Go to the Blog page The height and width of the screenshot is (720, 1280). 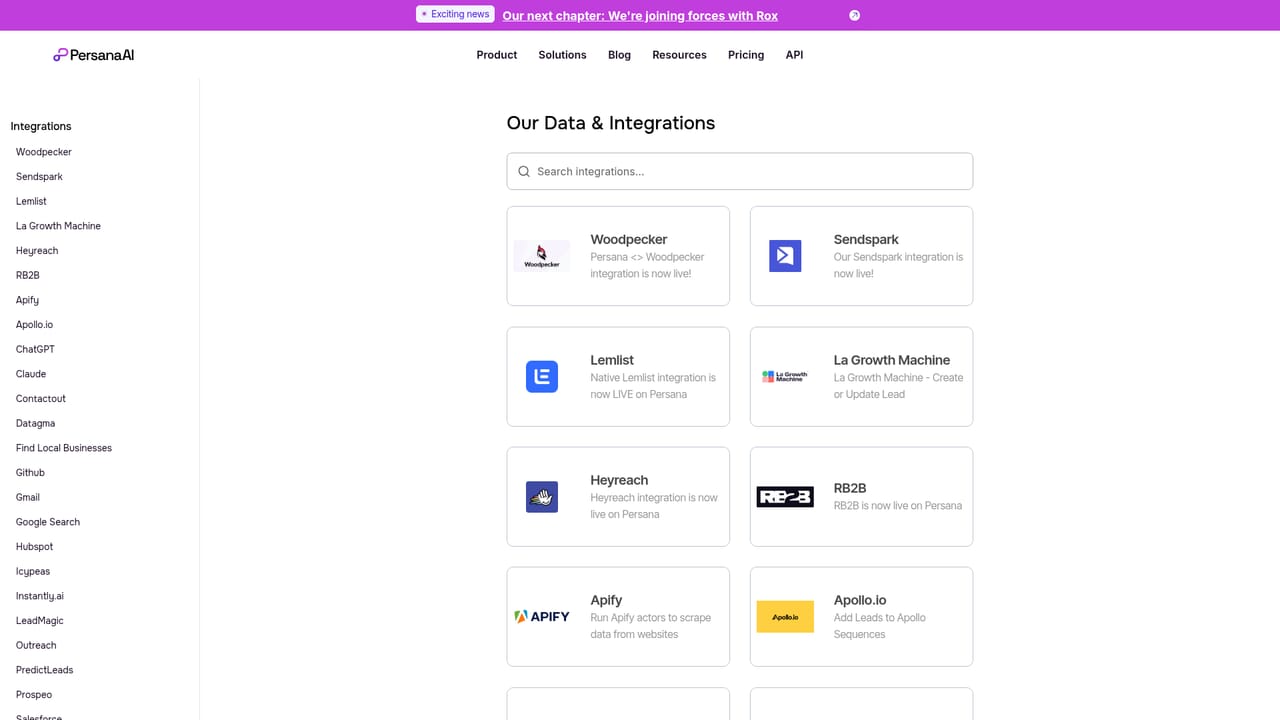(x=619, y=55)
